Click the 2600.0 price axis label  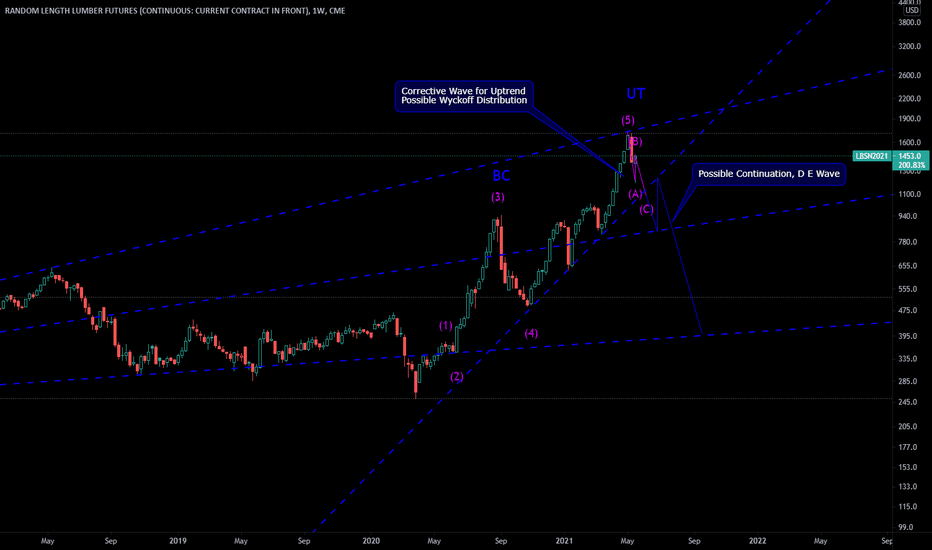910,76
